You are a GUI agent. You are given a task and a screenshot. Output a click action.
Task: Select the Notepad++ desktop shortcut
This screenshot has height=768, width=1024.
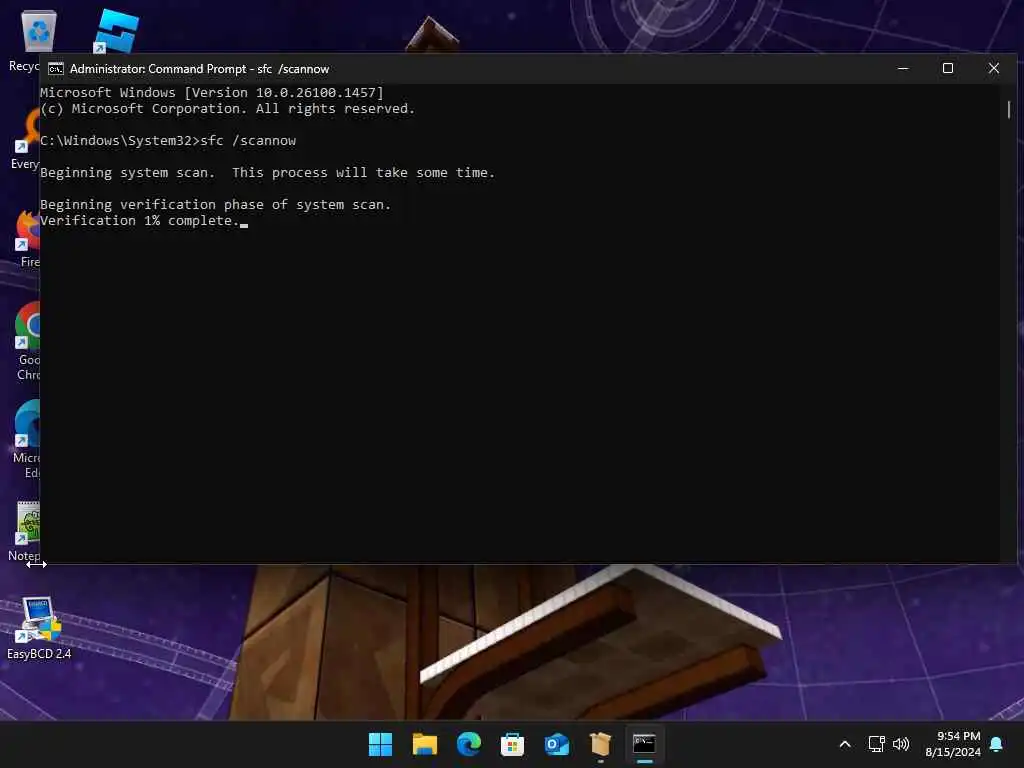(x=24, y=532)
